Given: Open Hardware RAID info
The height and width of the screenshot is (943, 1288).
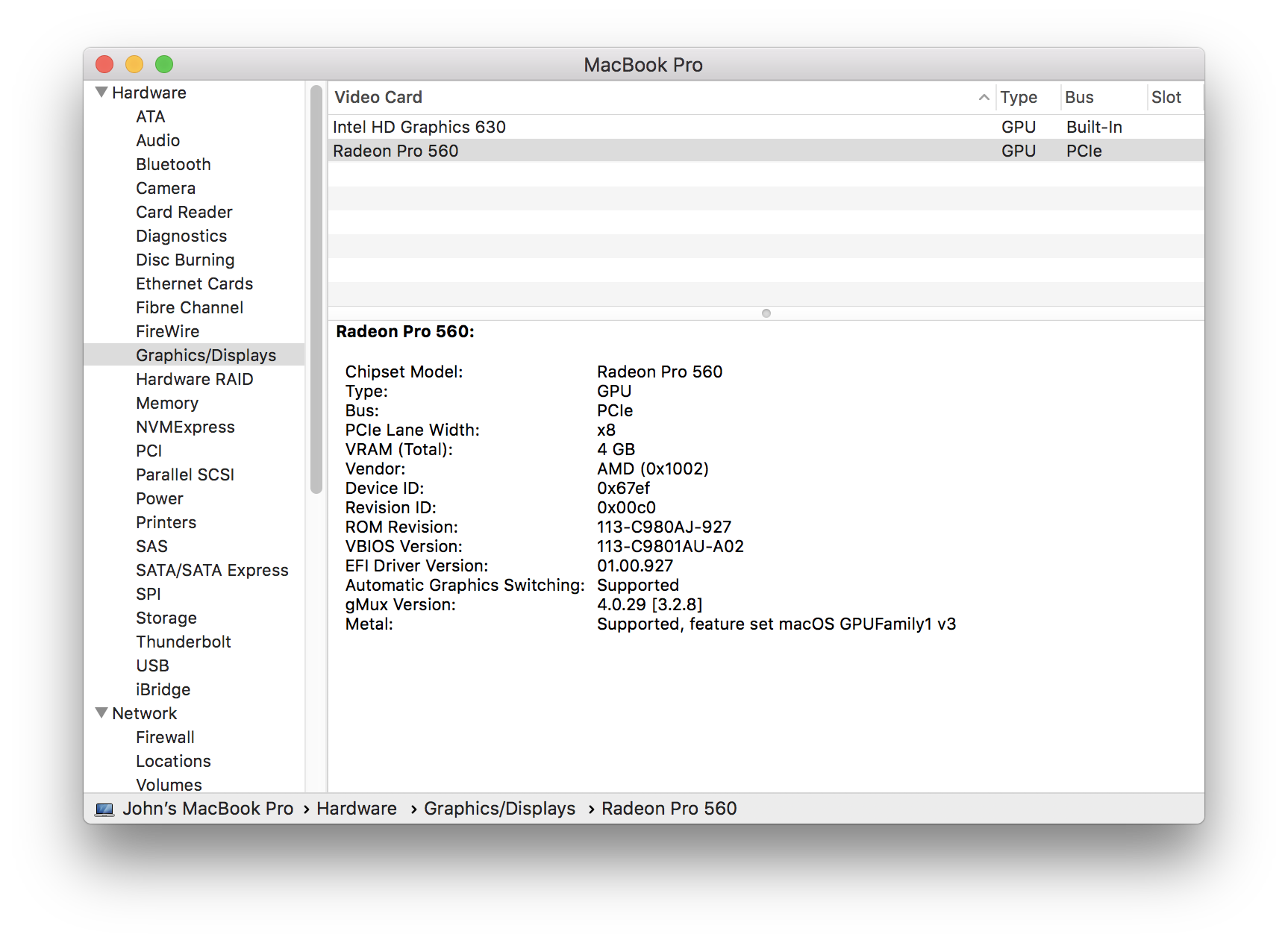Looking at the screenshot, I should click(195, 379).
